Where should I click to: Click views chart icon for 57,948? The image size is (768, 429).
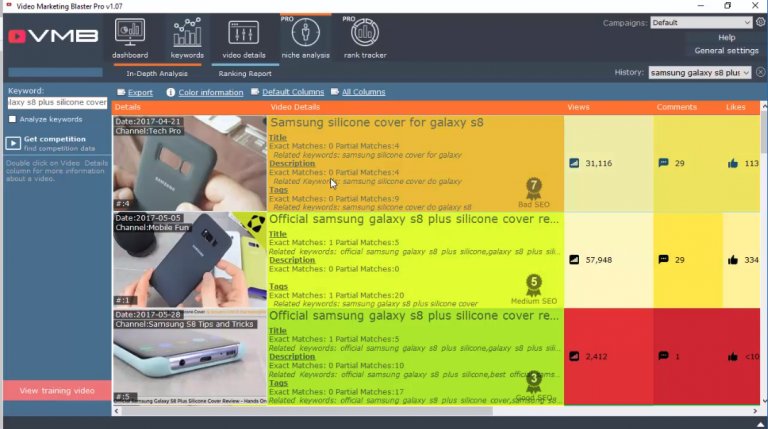(x=574, y=260)
